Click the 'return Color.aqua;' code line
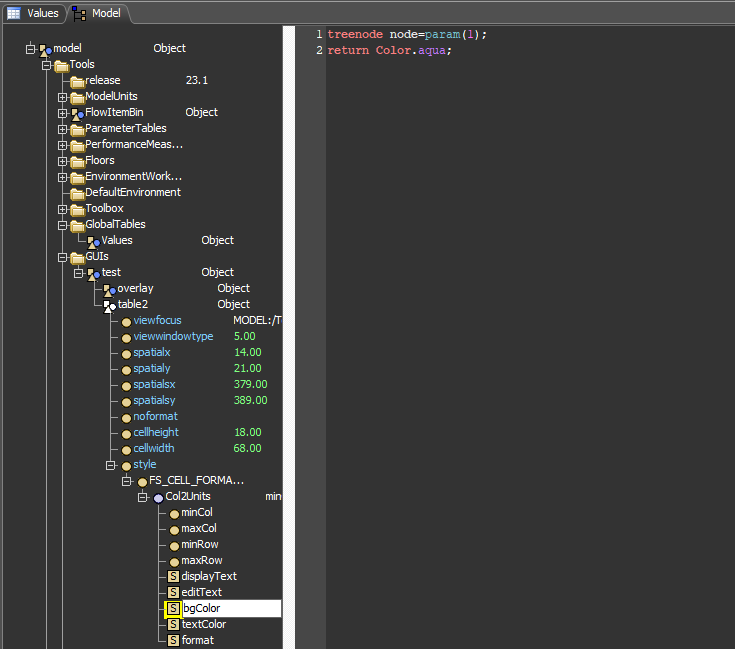Image resolution: width=735 pixels, height=649 pixels. pos(390,51)
